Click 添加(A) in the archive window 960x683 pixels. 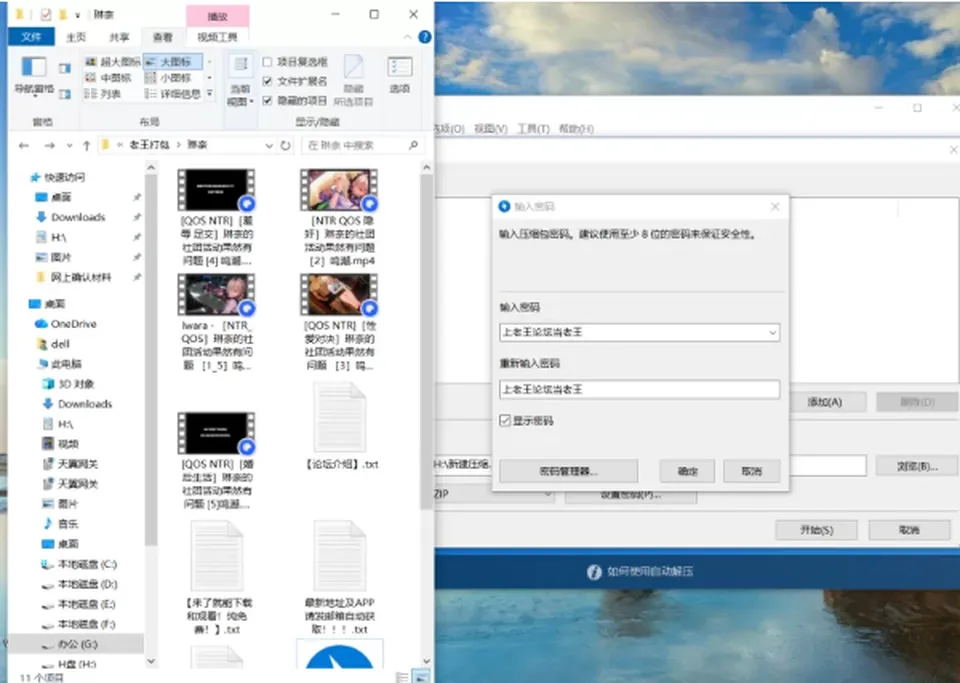825,402
